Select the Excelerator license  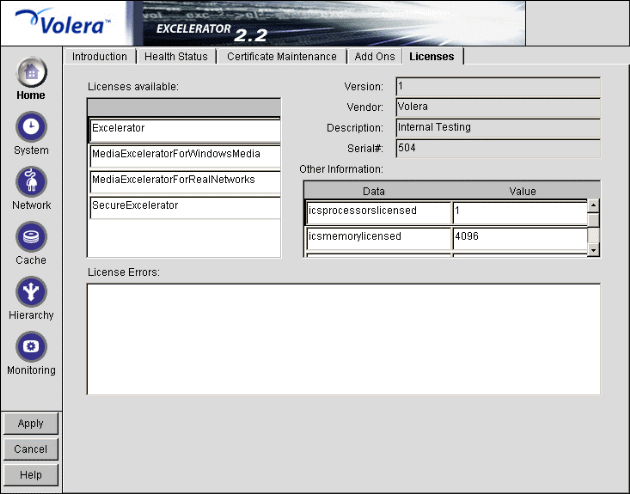(x=185, y=130)
